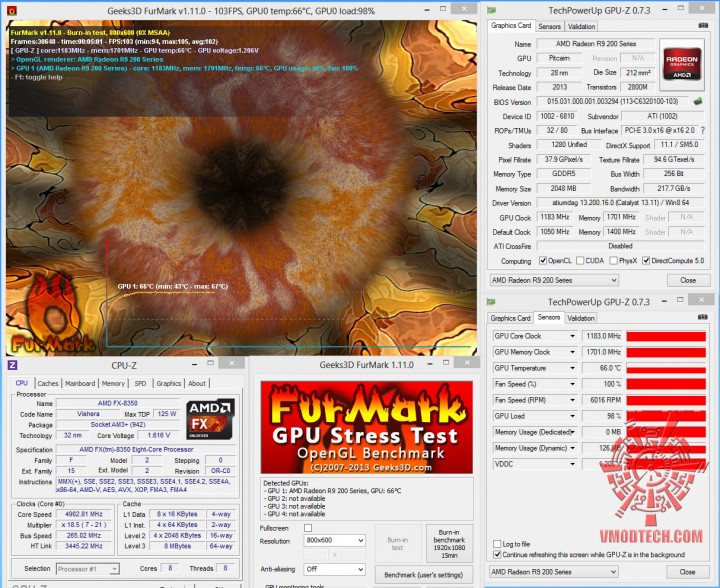720x588 pixels.
Task: Open the GPU Temperature sensor dropdown
Action: pyautogui.click(x=572, y=368)
